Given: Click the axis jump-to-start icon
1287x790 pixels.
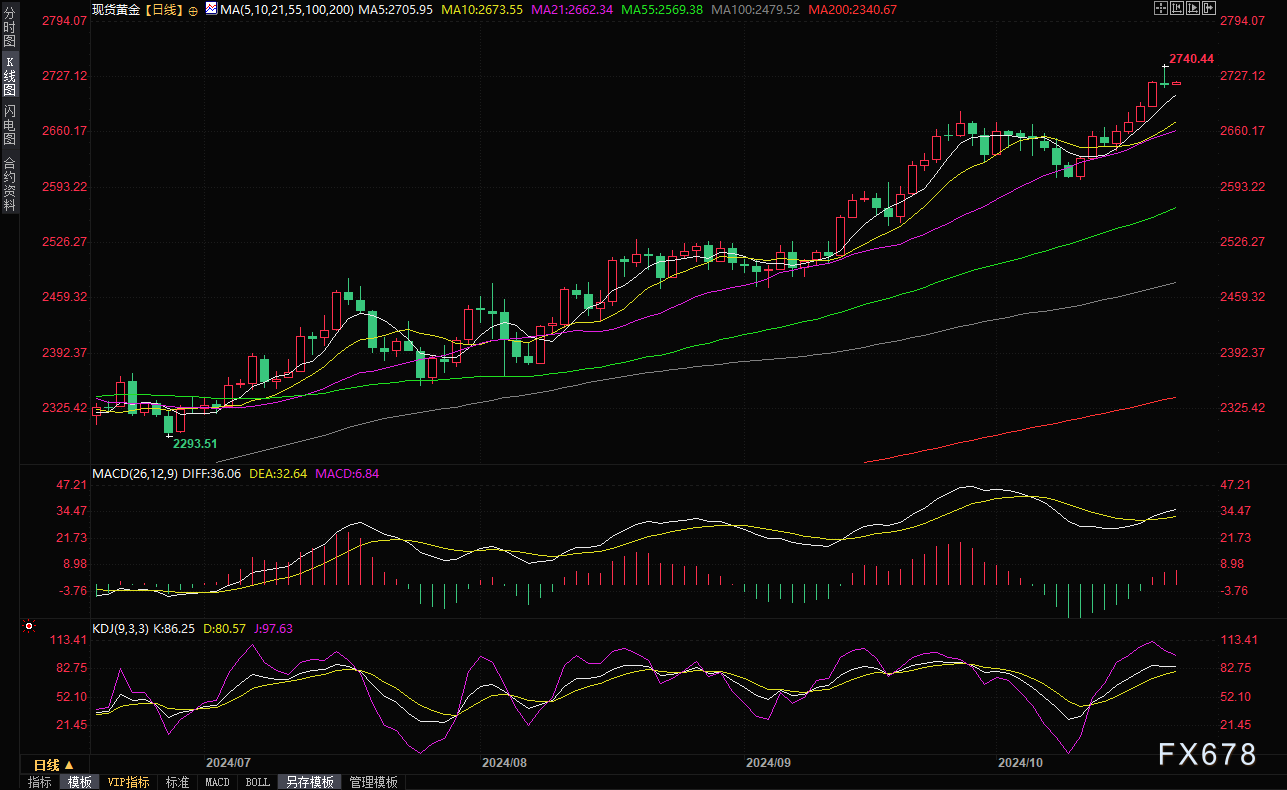Looking at the screenshot, I should point(1177,8).
